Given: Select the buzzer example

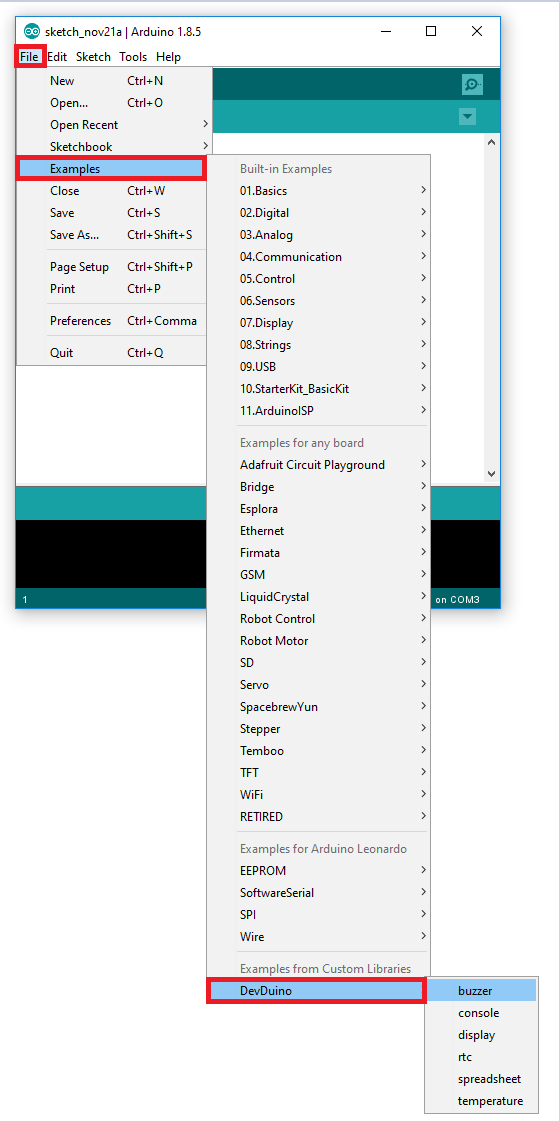Looking at the screenshot, I should click(x=481, y=991).
